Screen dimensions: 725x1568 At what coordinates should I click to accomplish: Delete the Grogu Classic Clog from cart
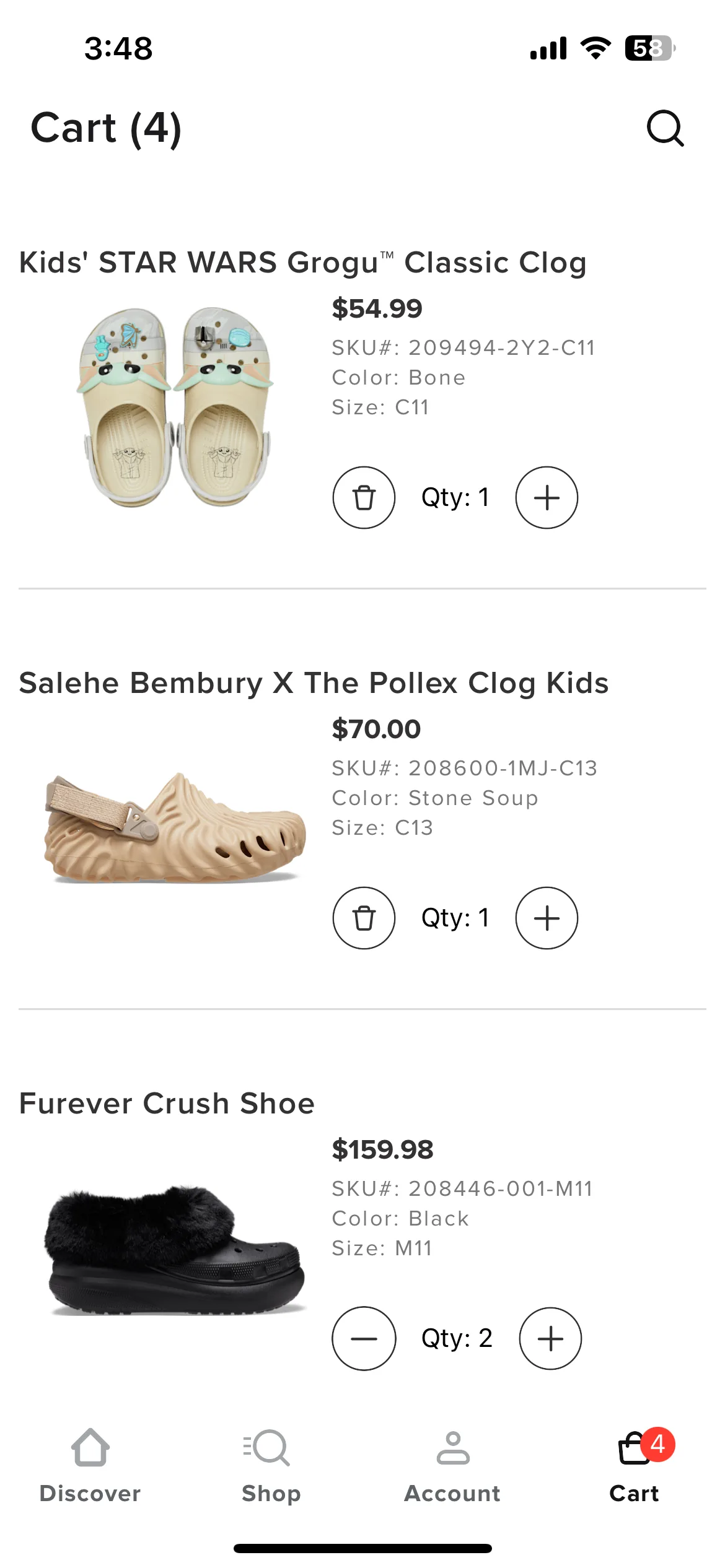[364, 497]
